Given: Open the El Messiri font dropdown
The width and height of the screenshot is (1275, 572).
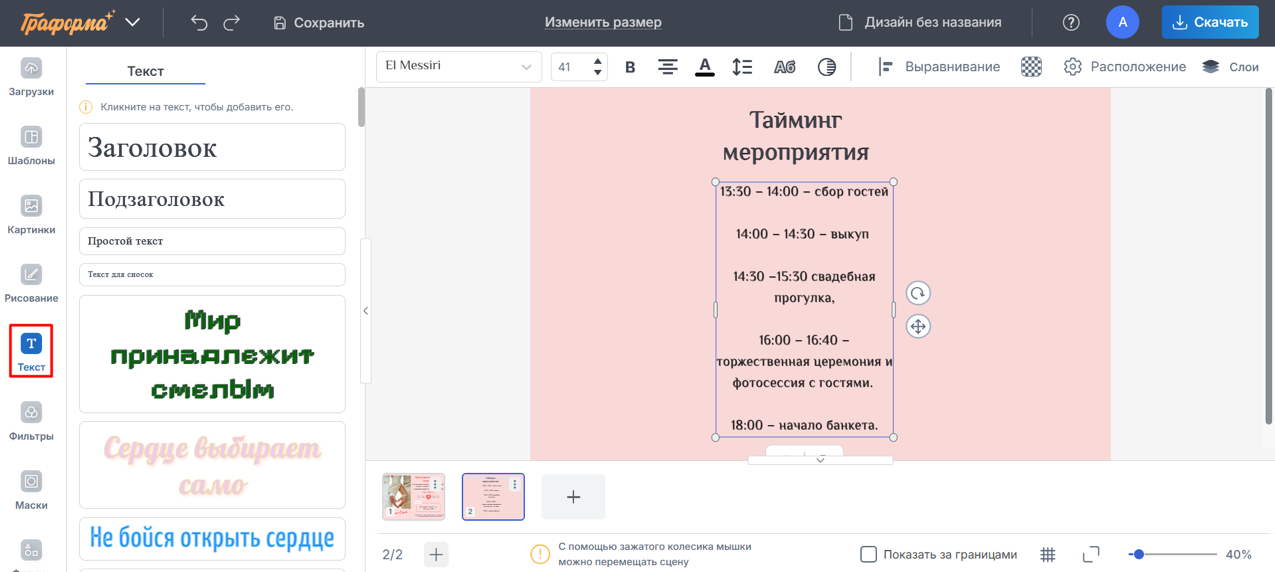Looking at the screenshot, I should pos(459,66).
